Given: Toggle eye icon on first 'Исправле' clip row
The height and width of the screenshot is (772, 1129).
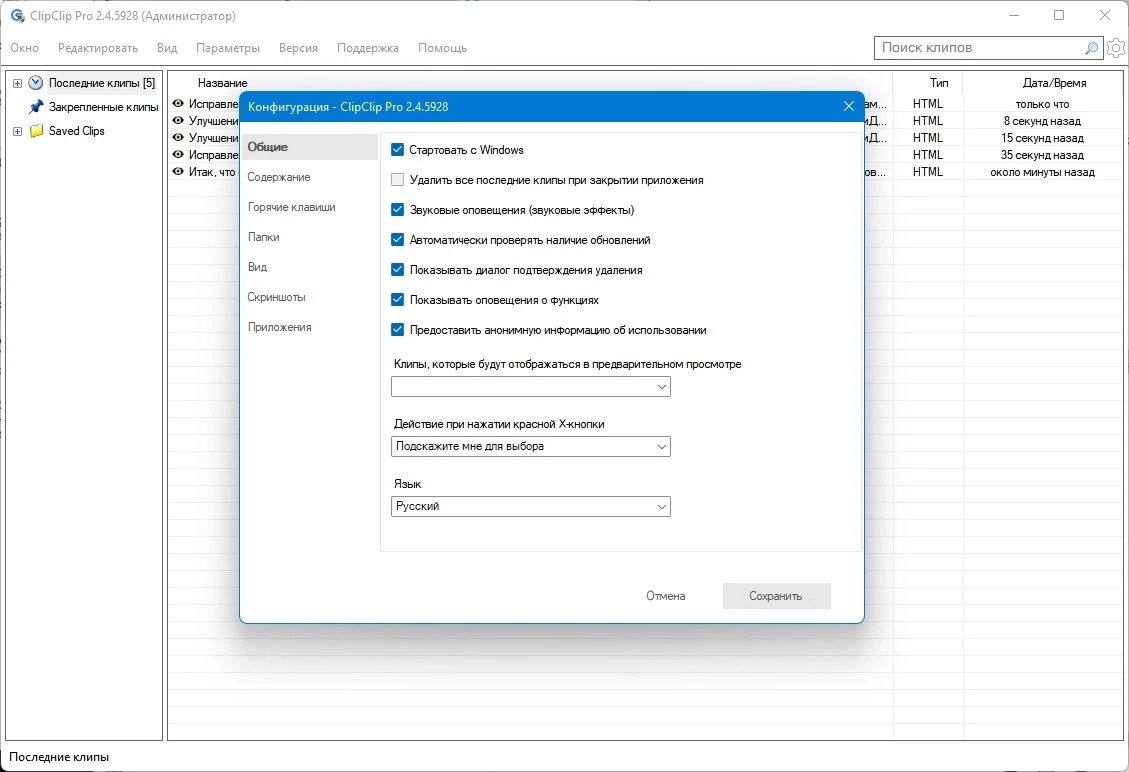Looking at the screenshot, I should [178, 104].
